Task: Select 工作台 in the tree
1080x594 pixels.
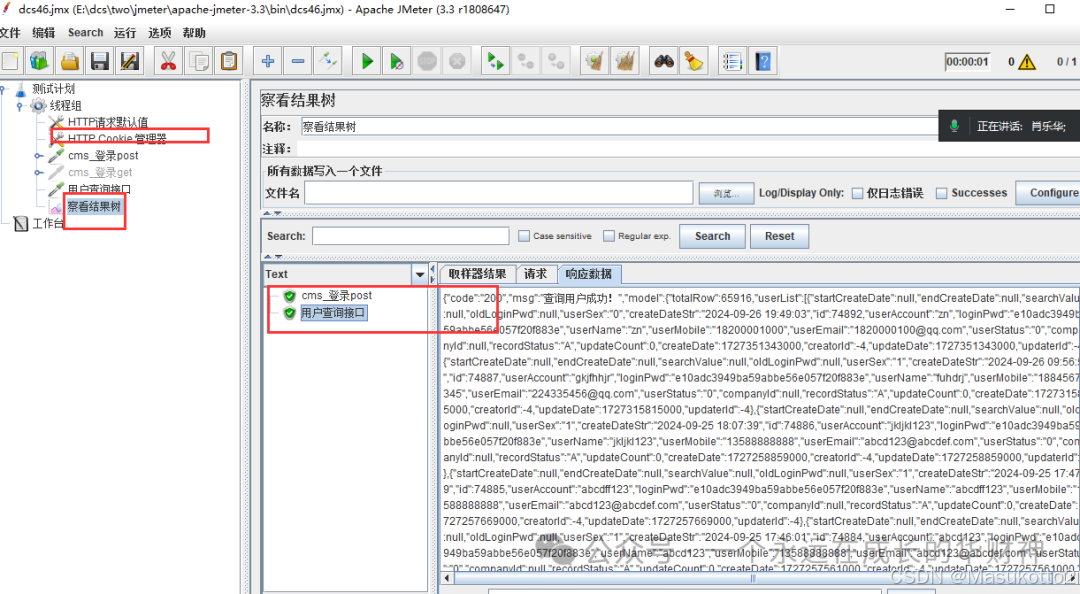Action: (48, 223)
